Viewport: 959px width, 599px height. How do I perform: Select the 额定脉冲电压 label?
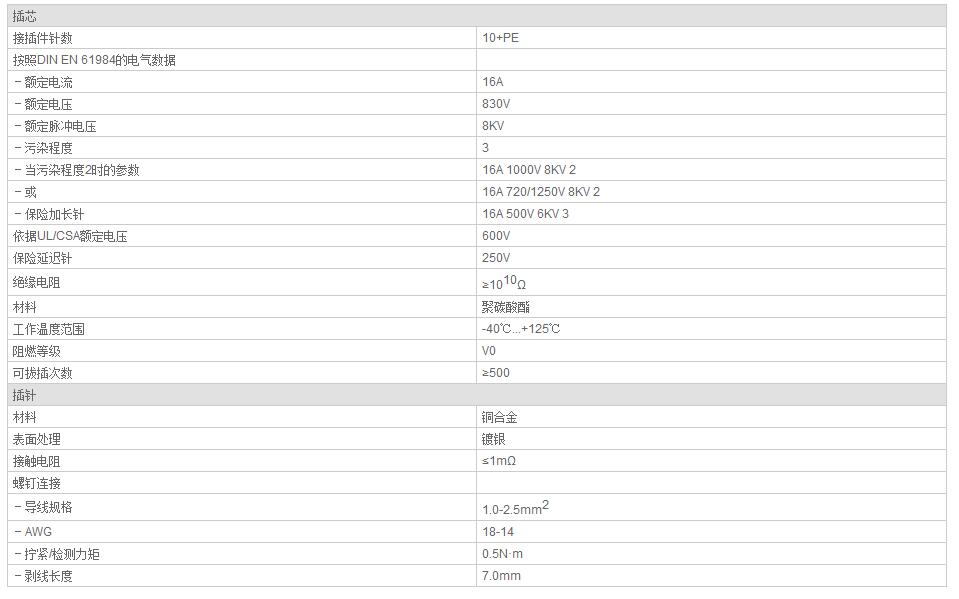55,126
